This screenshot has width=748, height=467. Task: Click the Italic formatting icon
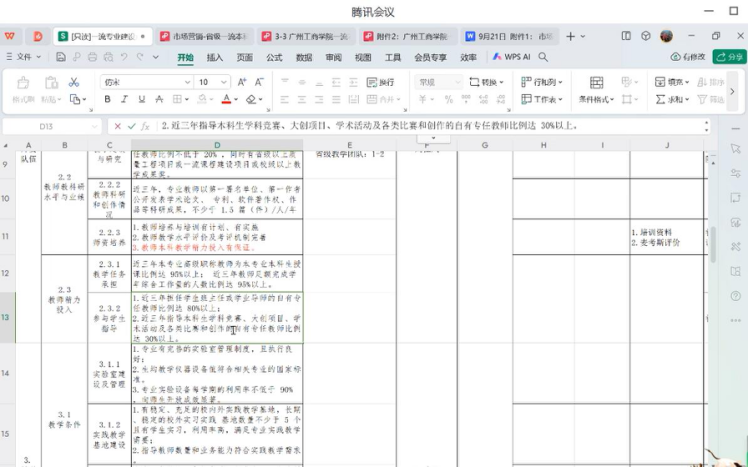click(124, 100)
